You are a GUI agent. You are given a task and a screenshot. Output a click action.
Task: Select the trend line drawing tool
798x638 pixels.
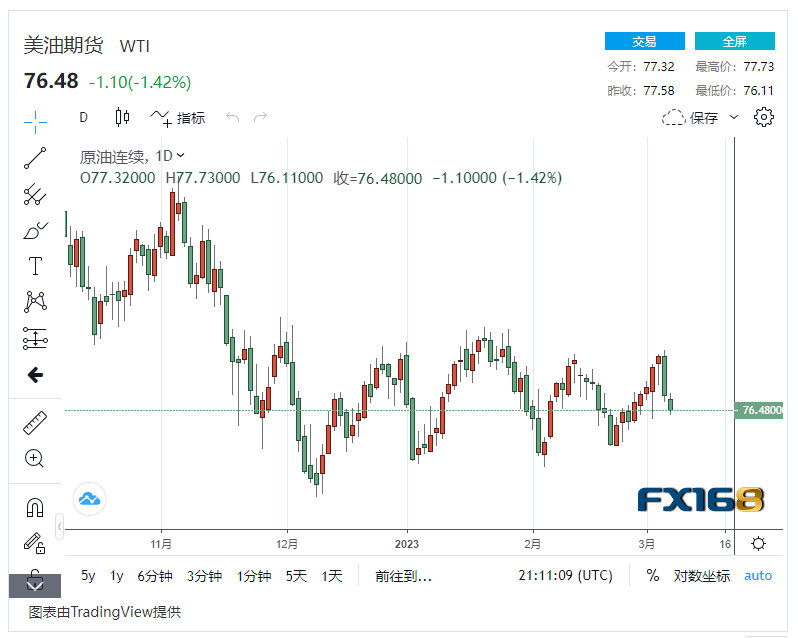click(35, 157)
